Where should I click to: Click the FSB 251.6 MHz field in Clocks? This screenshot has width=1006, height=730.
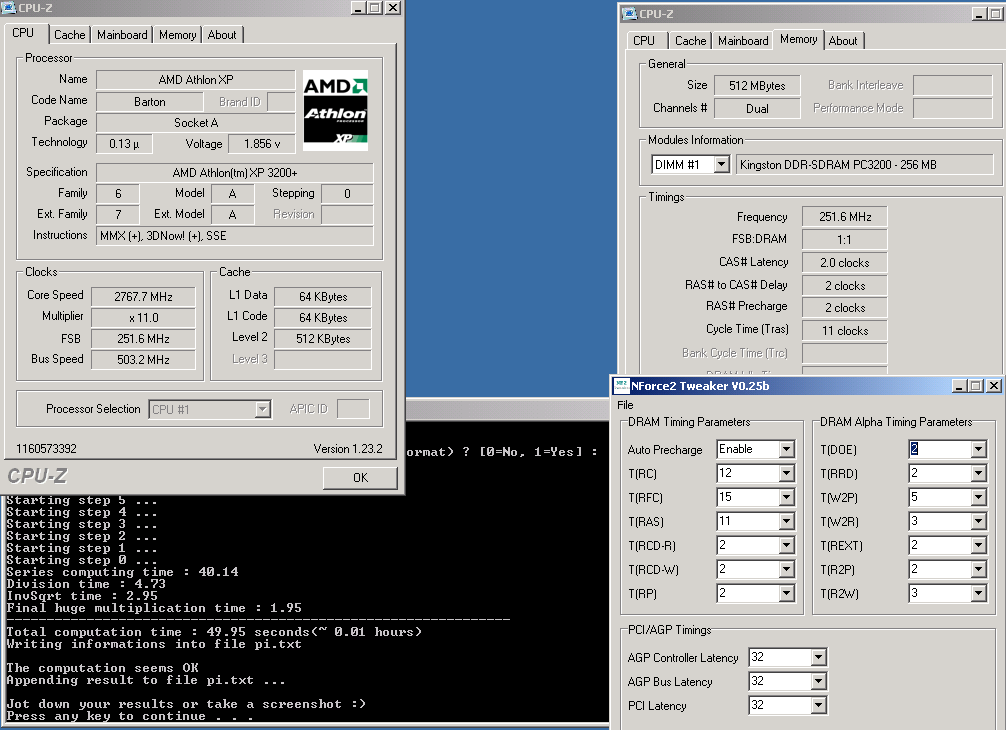point(143,339)
